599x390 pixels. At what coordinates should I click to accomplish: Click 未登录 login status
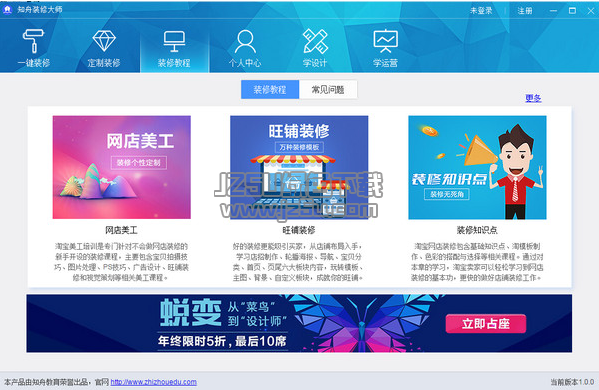[481, 11]
